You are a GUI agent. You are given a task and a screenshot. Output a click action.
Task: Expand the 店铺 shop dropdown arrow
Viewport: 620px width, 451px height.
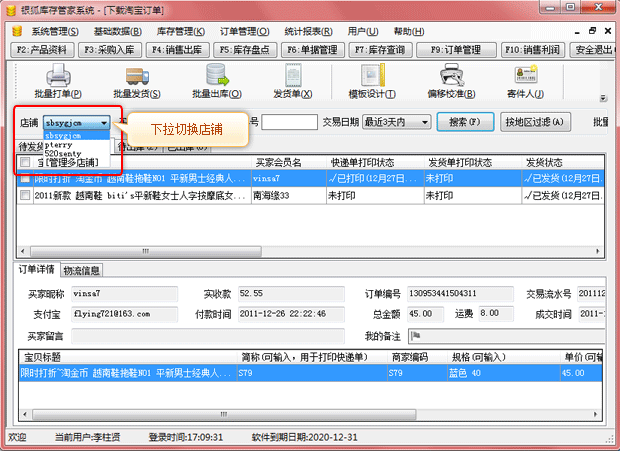pyautogui.click(x=104, y=122)
